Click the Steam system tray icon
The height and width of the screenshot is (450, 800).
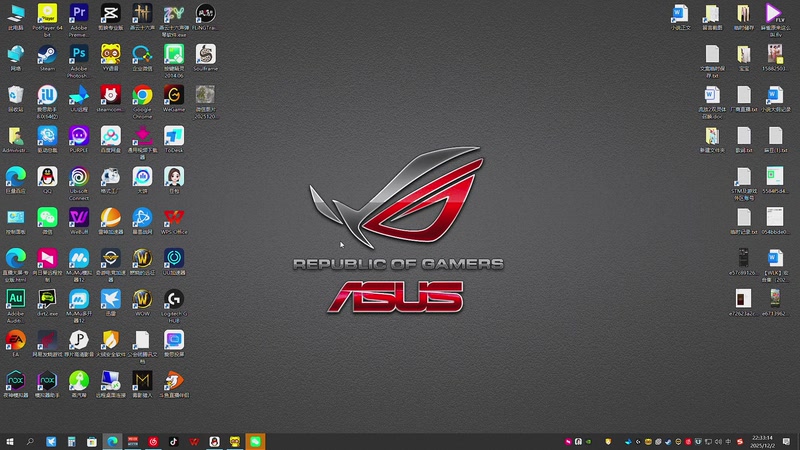click(668, 441)
